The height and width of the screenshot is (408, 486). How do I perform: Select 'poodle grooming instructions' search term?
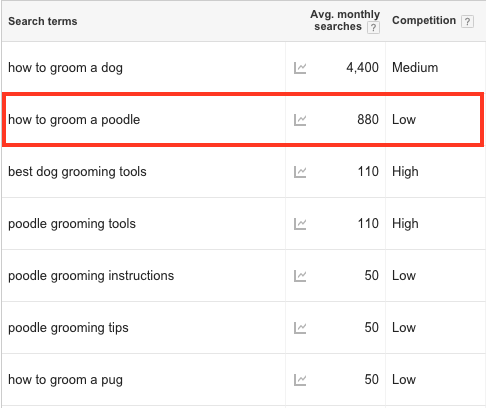pyautogui.click(x=91, y=276)
